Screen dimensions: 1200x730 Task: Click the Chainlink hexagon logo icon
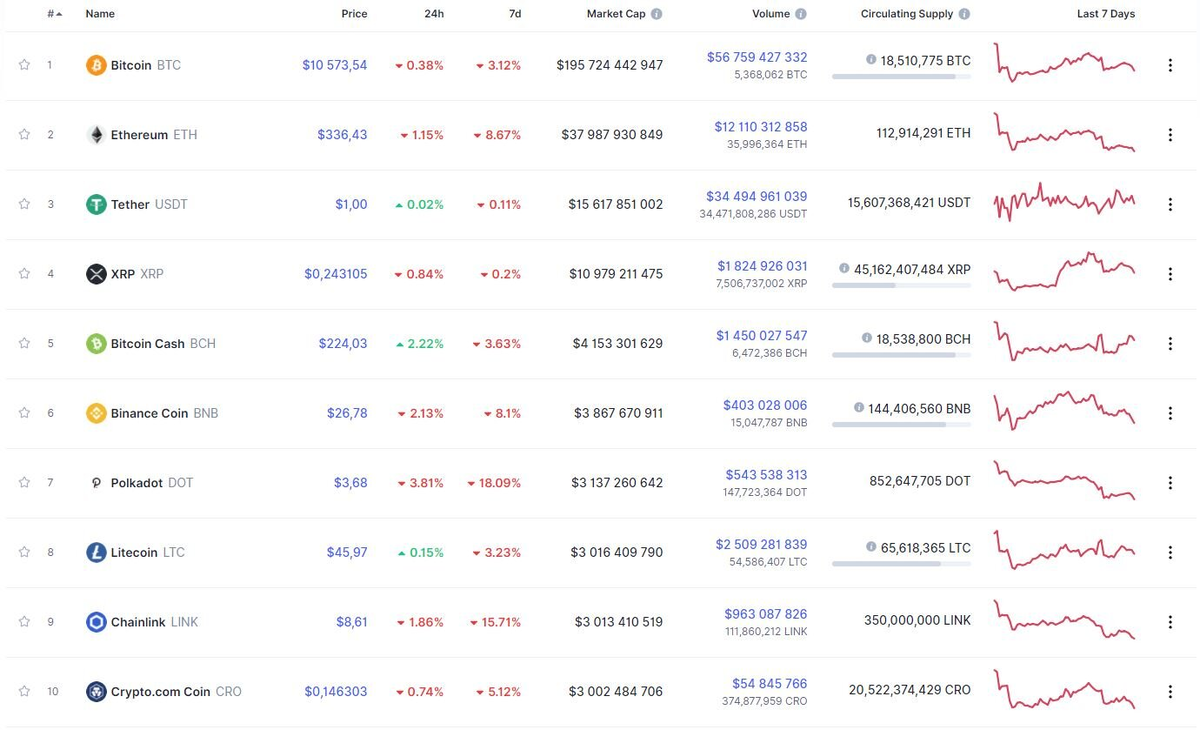(x=96, y=622)
